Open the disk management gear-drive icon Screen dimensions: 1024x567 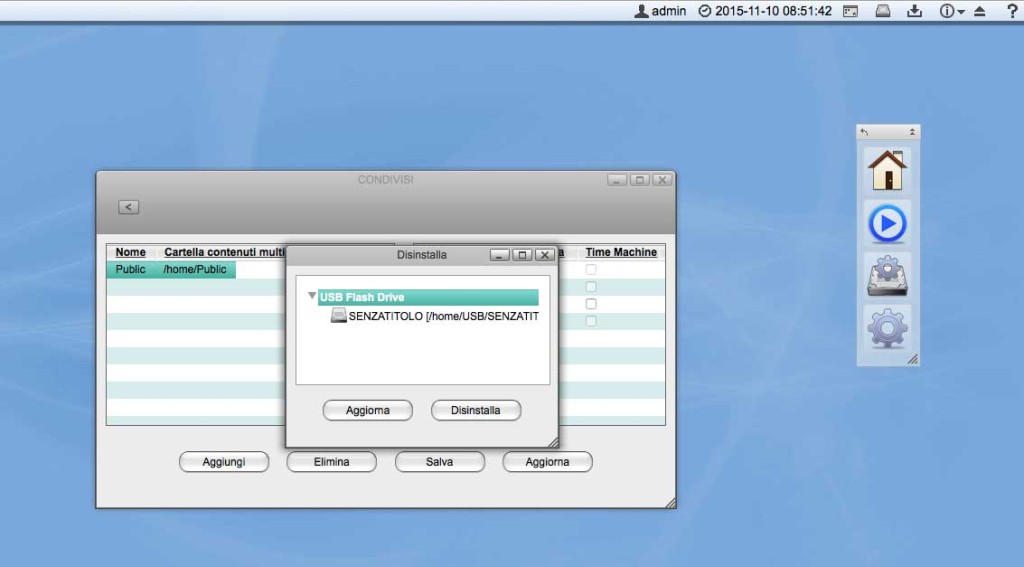tap(887, 276)
